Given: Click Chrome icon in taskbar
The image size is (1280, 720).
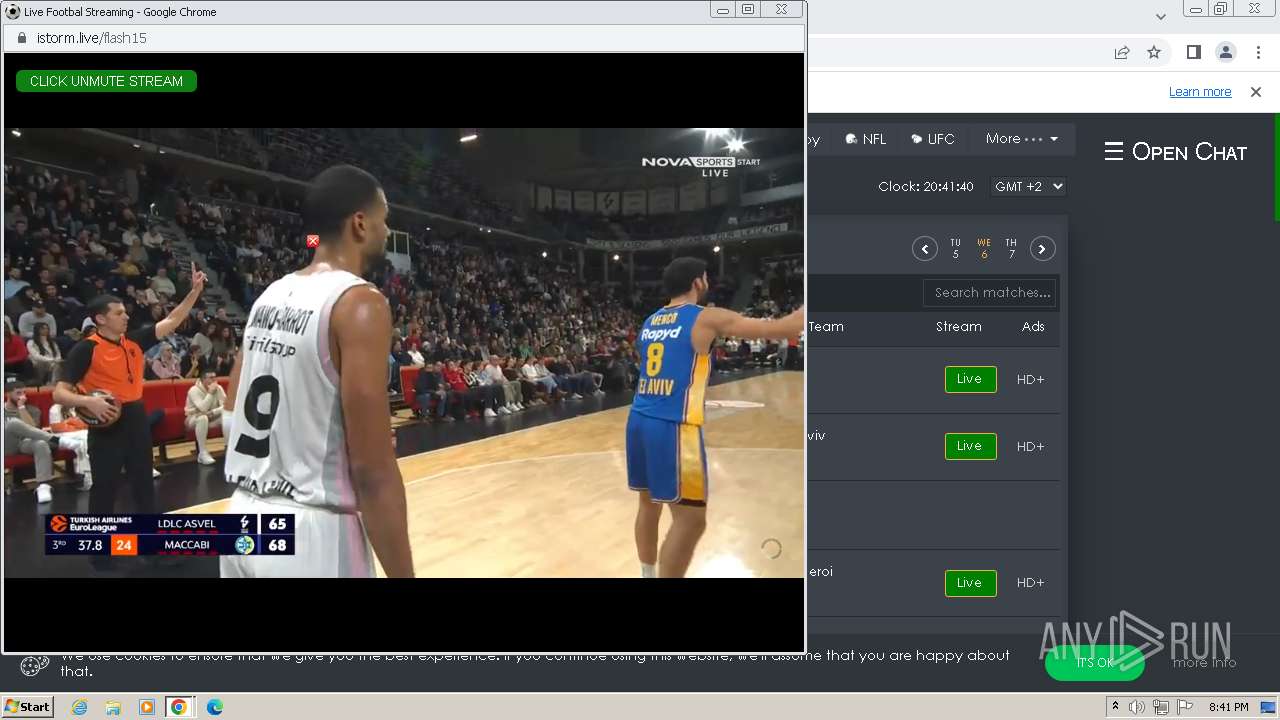Looking at the screenshot, I should pos(179,707).
